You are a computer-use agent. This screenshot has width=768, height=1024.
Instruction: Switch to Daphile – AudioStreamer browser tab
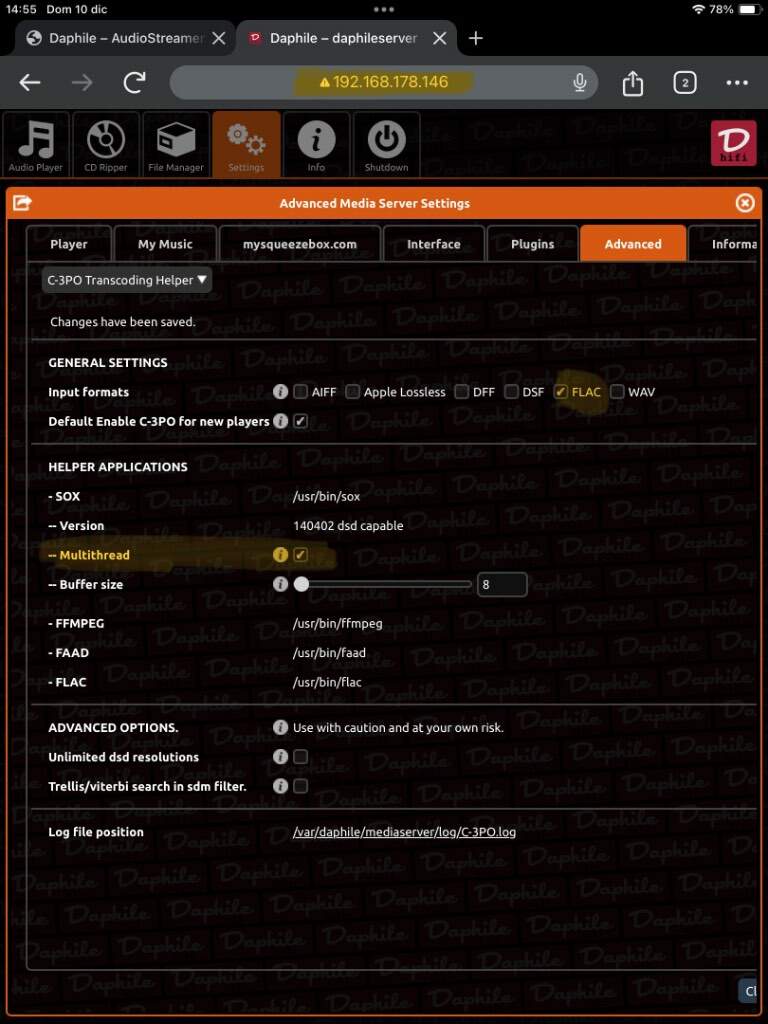(x=126, y=39)
